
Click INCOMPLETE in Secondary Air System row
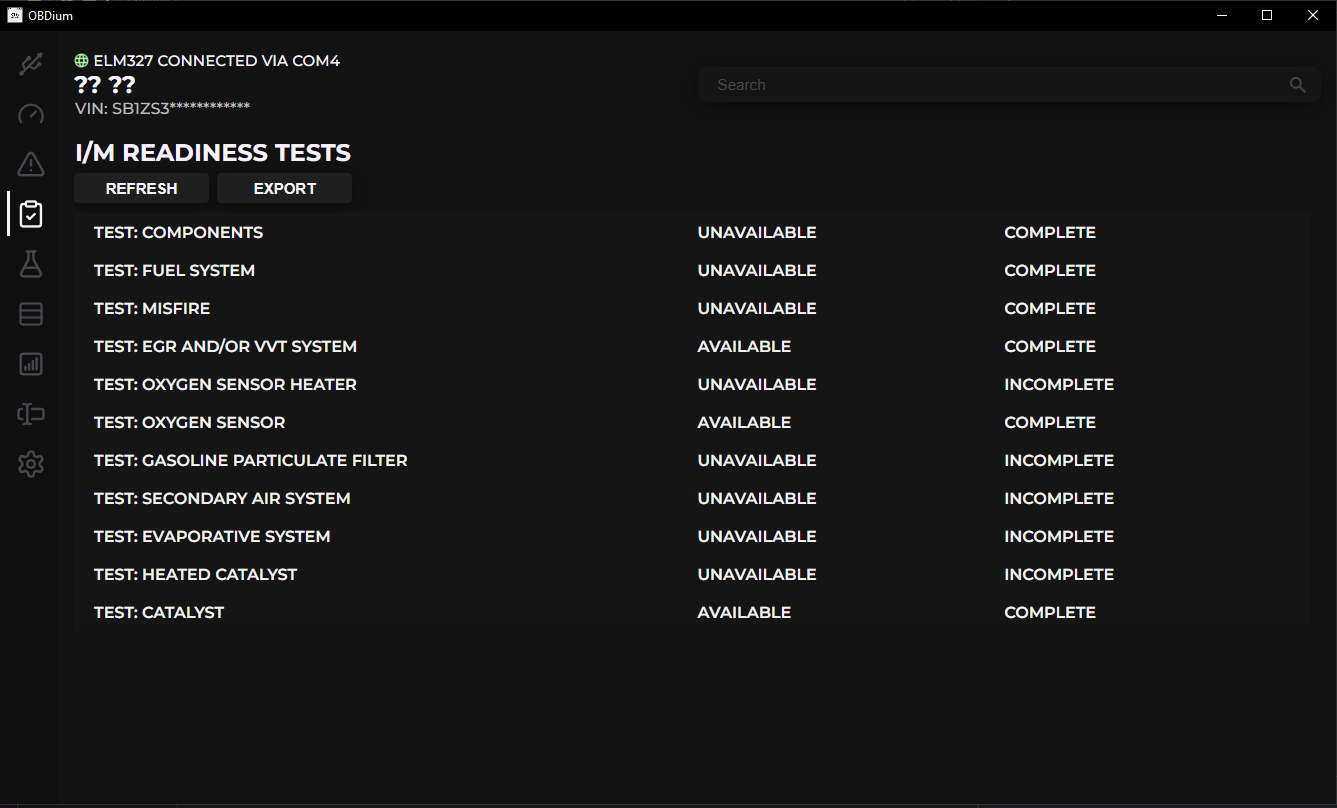tap(1059, 498)
